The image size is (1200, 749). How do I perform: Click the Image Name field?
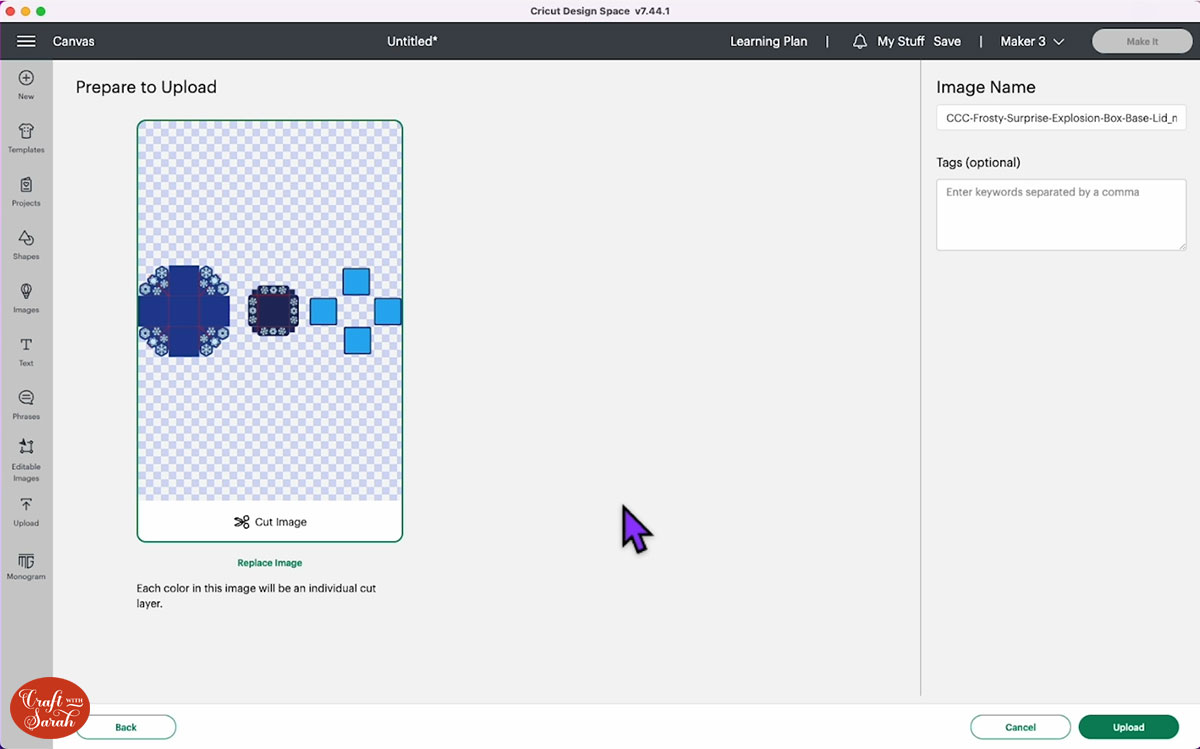click(x=1061, y=117)
